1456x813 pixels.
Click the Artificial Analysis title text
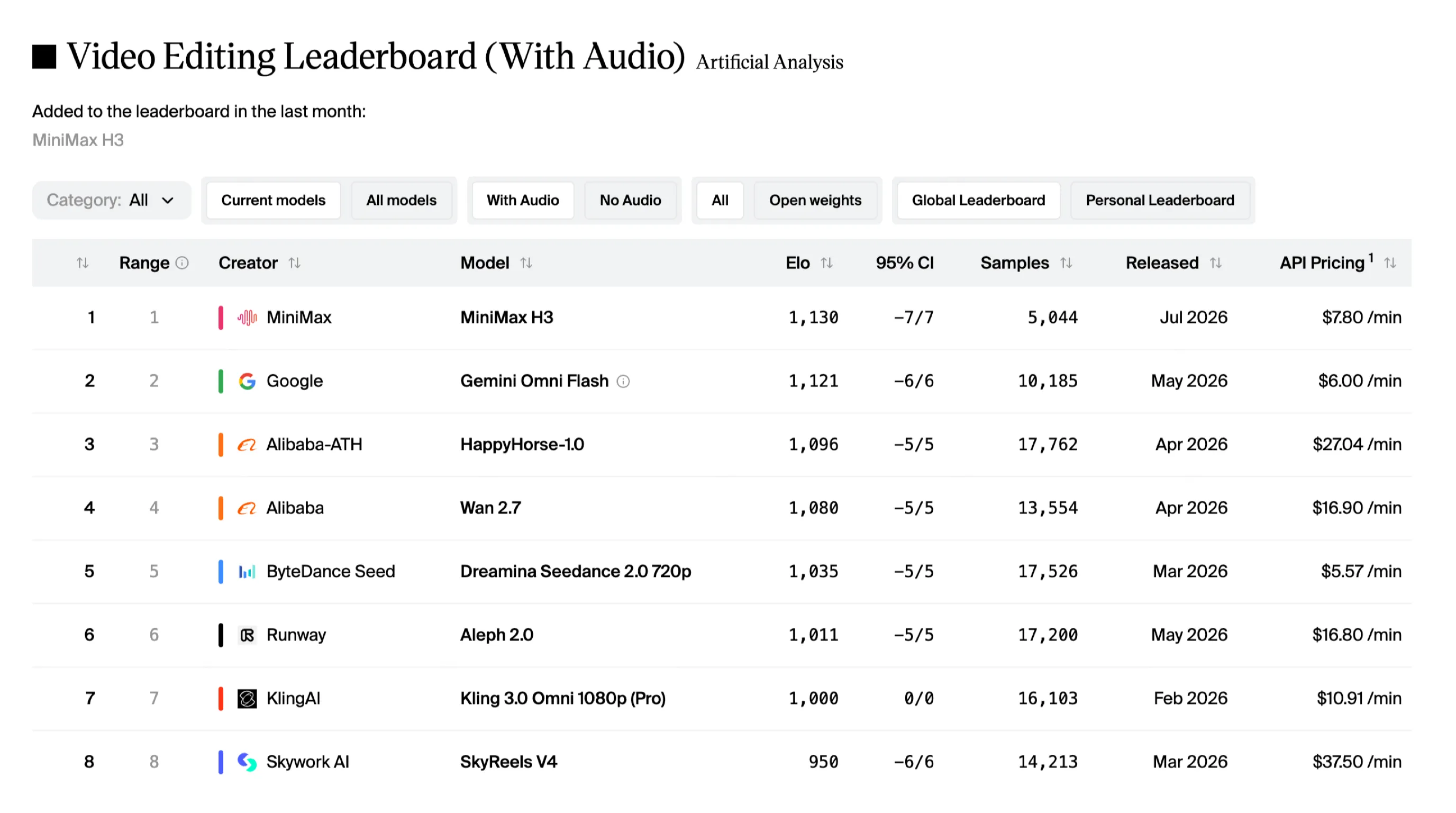769,61
